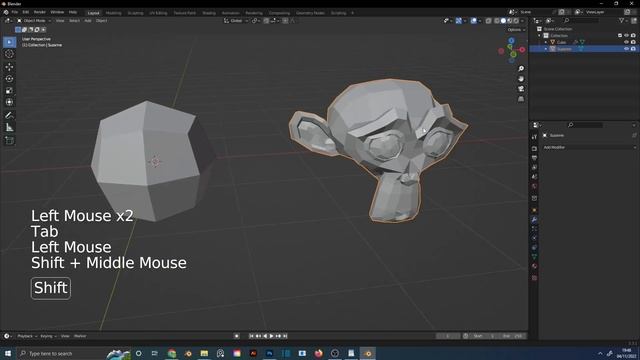Enable snapping magnet toggle
Image resolution: width=640 pixels, height=360 pixels.
[x=266, y=21]
